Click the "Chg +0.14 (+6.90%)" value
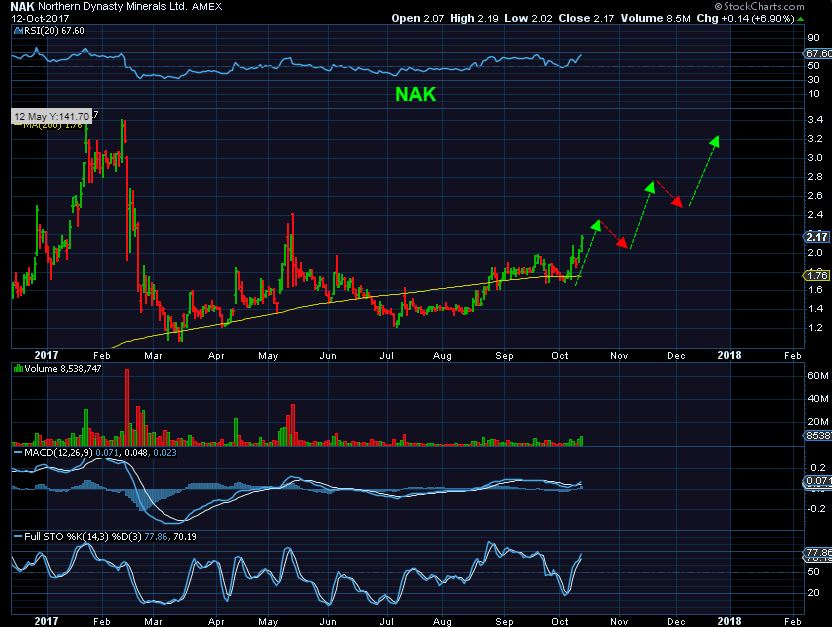Screen dimensions: 832x627 click(746, 18)
